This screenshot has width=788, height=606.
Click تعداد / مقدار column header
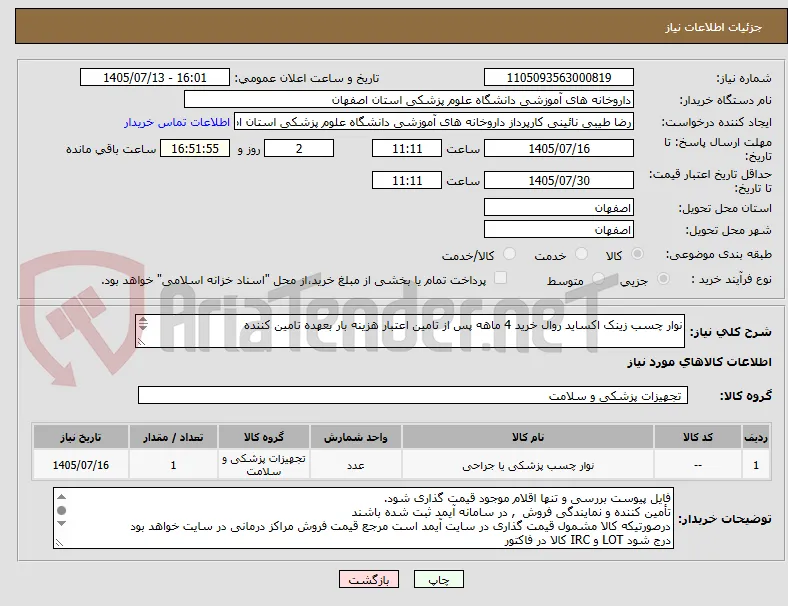pyautogui.click(x=173, y=437)
